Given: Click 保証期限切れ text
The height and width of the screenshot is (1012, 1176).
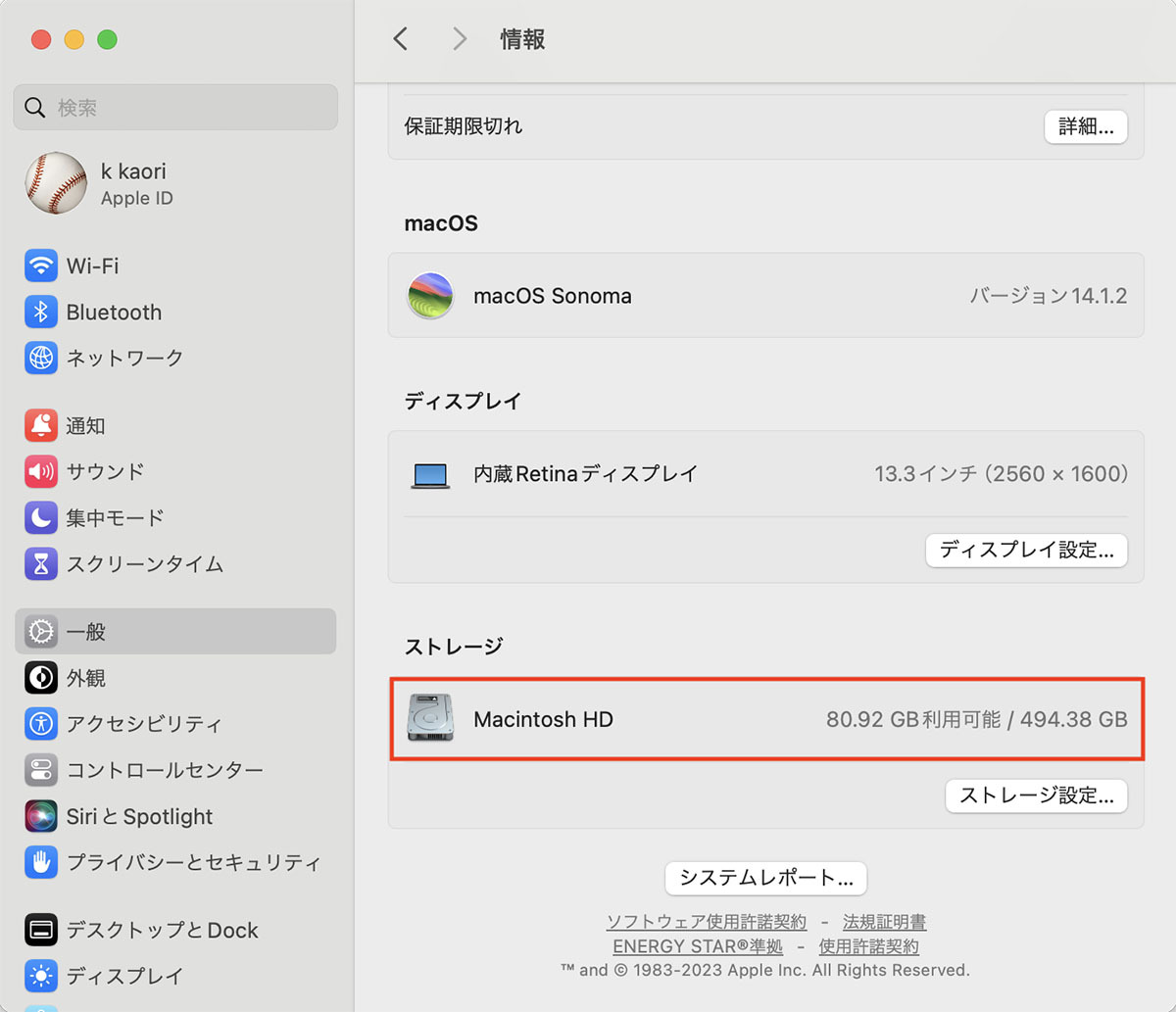Looking at the screenshot, I should pos(464,126).
